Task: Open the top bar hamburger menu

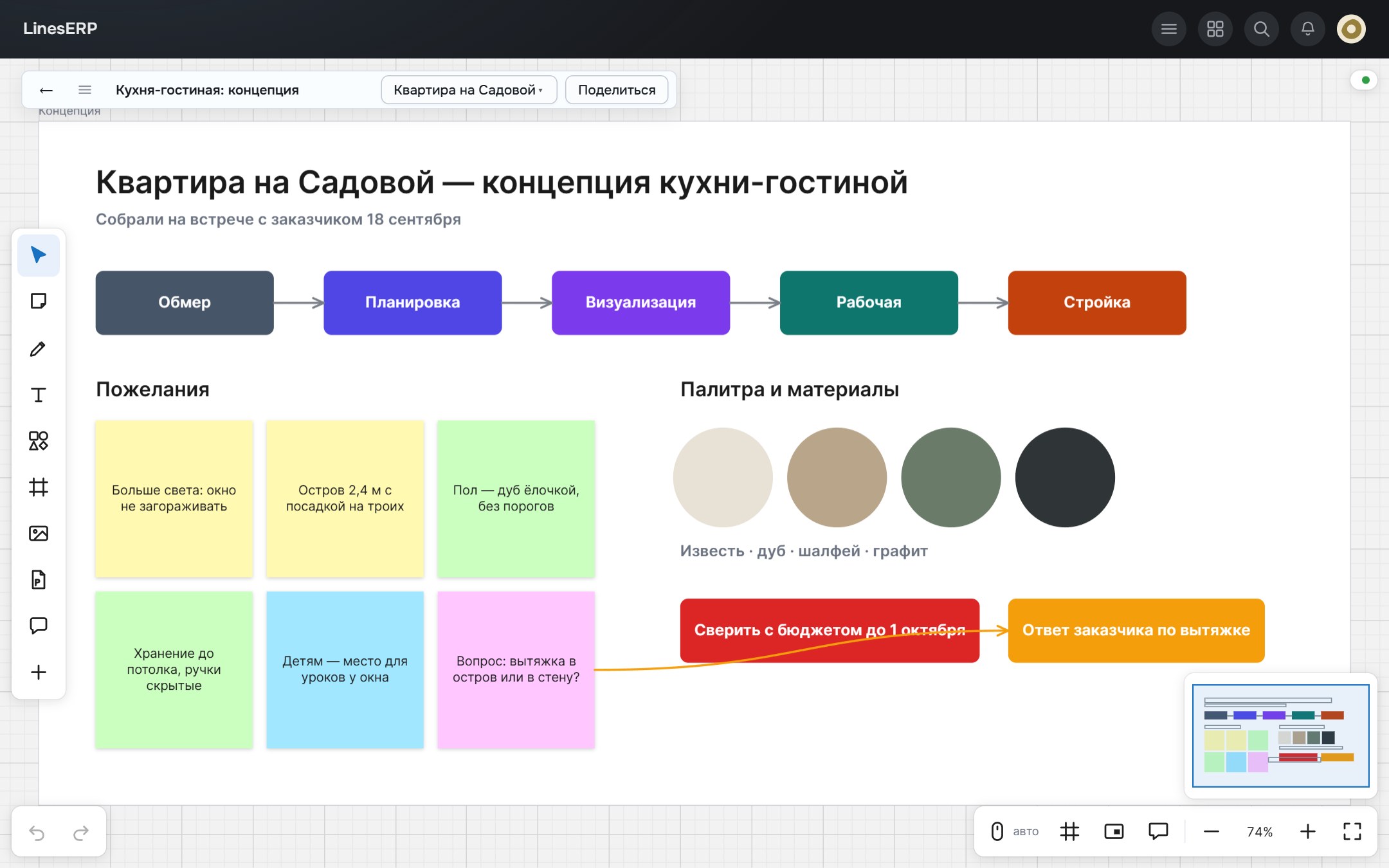Action: pyautogui.click(x=1169, y=29)
